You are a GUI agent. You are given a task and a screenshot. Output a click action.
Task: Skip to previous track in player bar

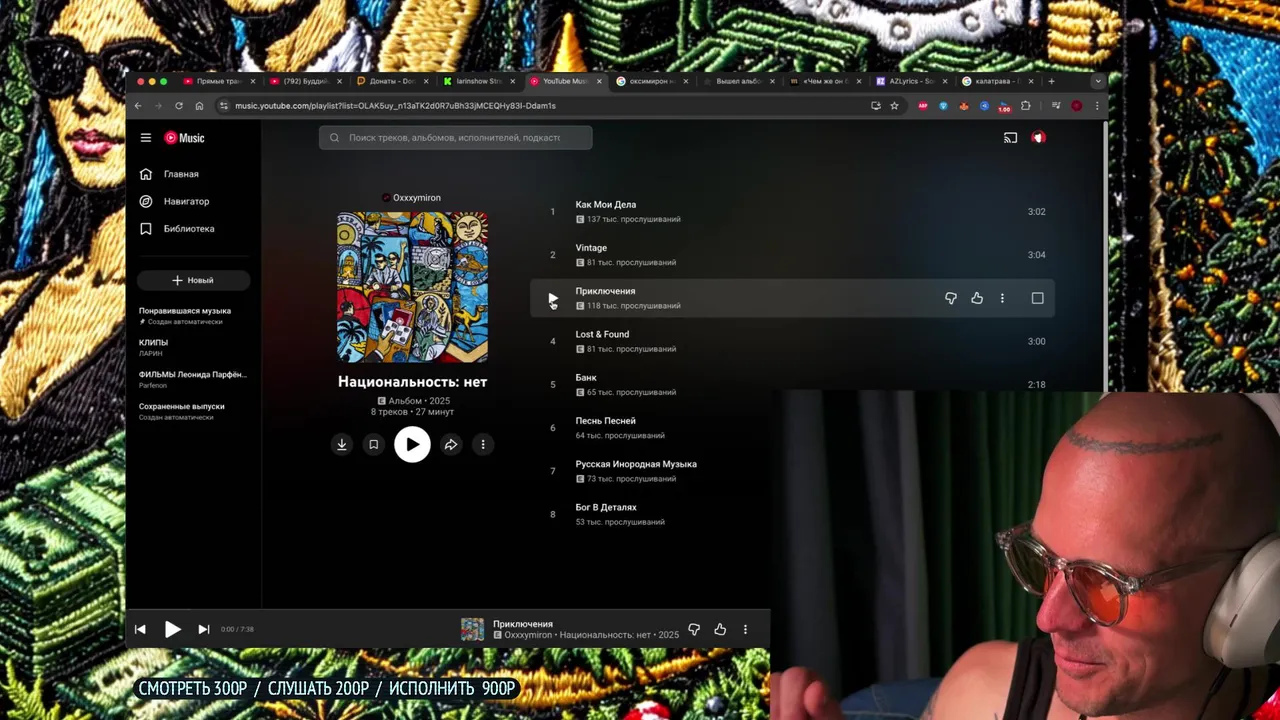point(140,629)
